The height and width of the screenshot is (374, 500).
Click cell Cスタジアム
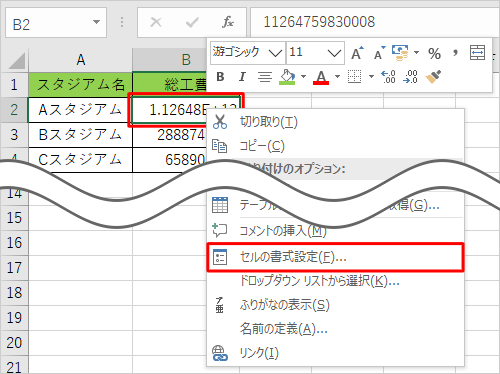pos(81,160)
